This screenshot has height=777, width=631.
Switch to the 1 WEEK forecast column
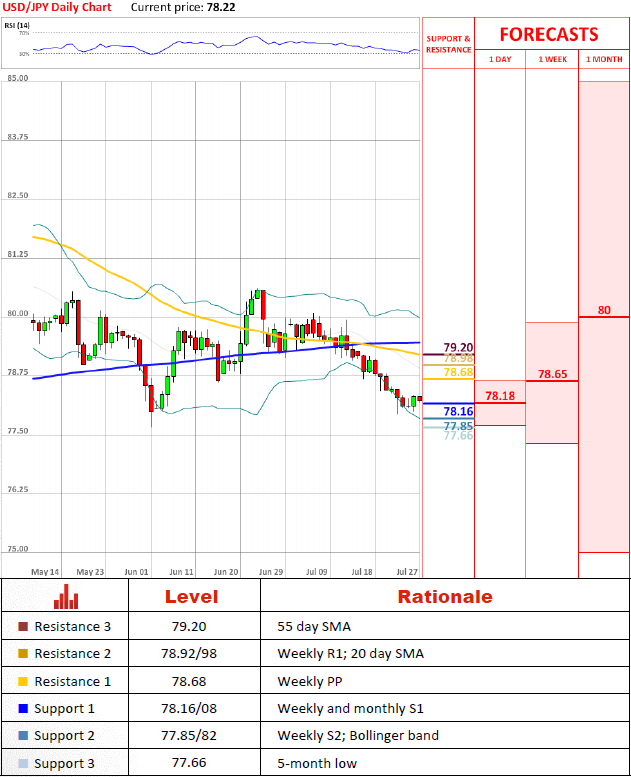coord(552,59)
